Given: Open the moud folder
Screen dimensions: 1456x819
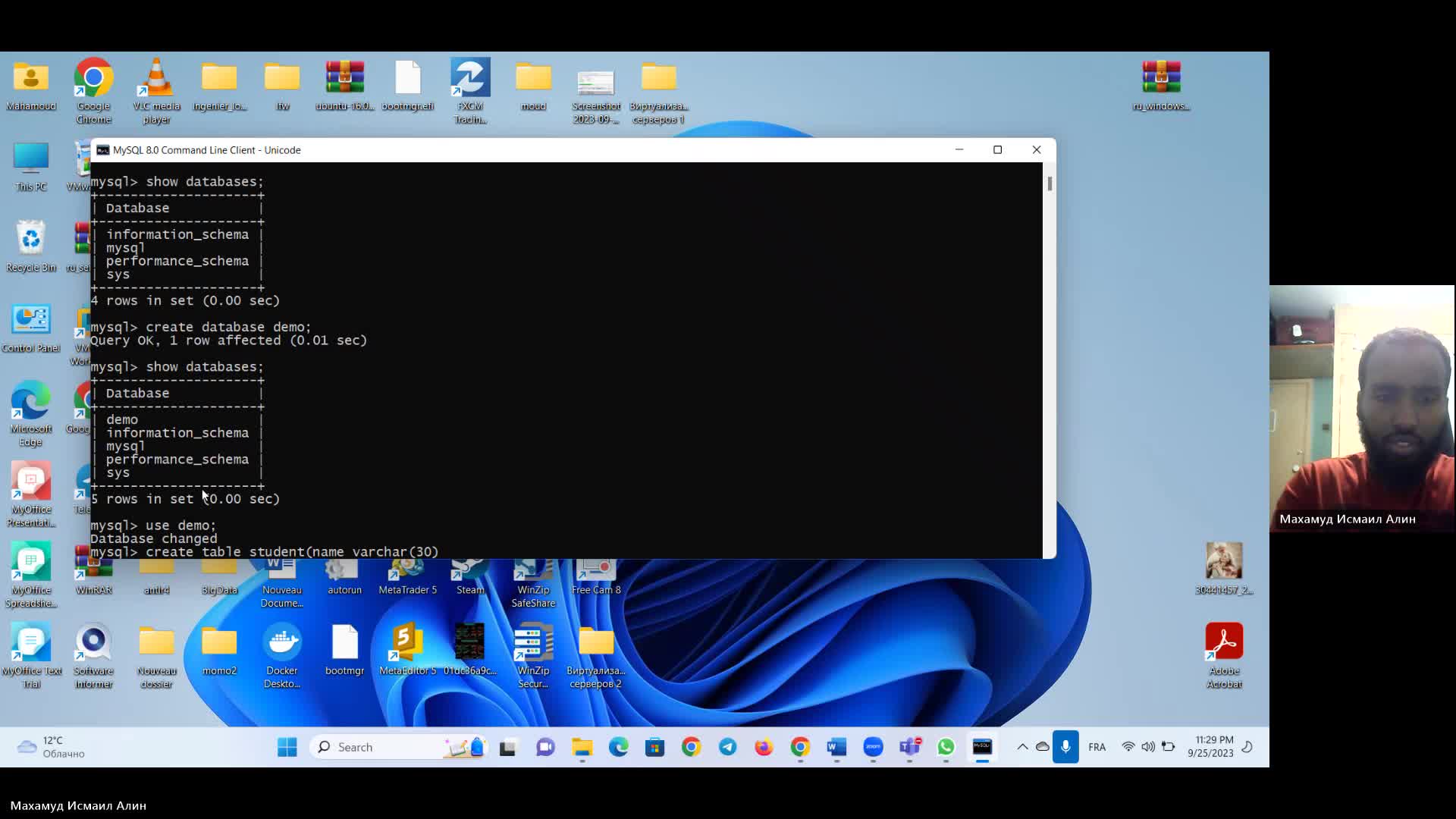Looking at the screenshot, I should click(533, 86).
